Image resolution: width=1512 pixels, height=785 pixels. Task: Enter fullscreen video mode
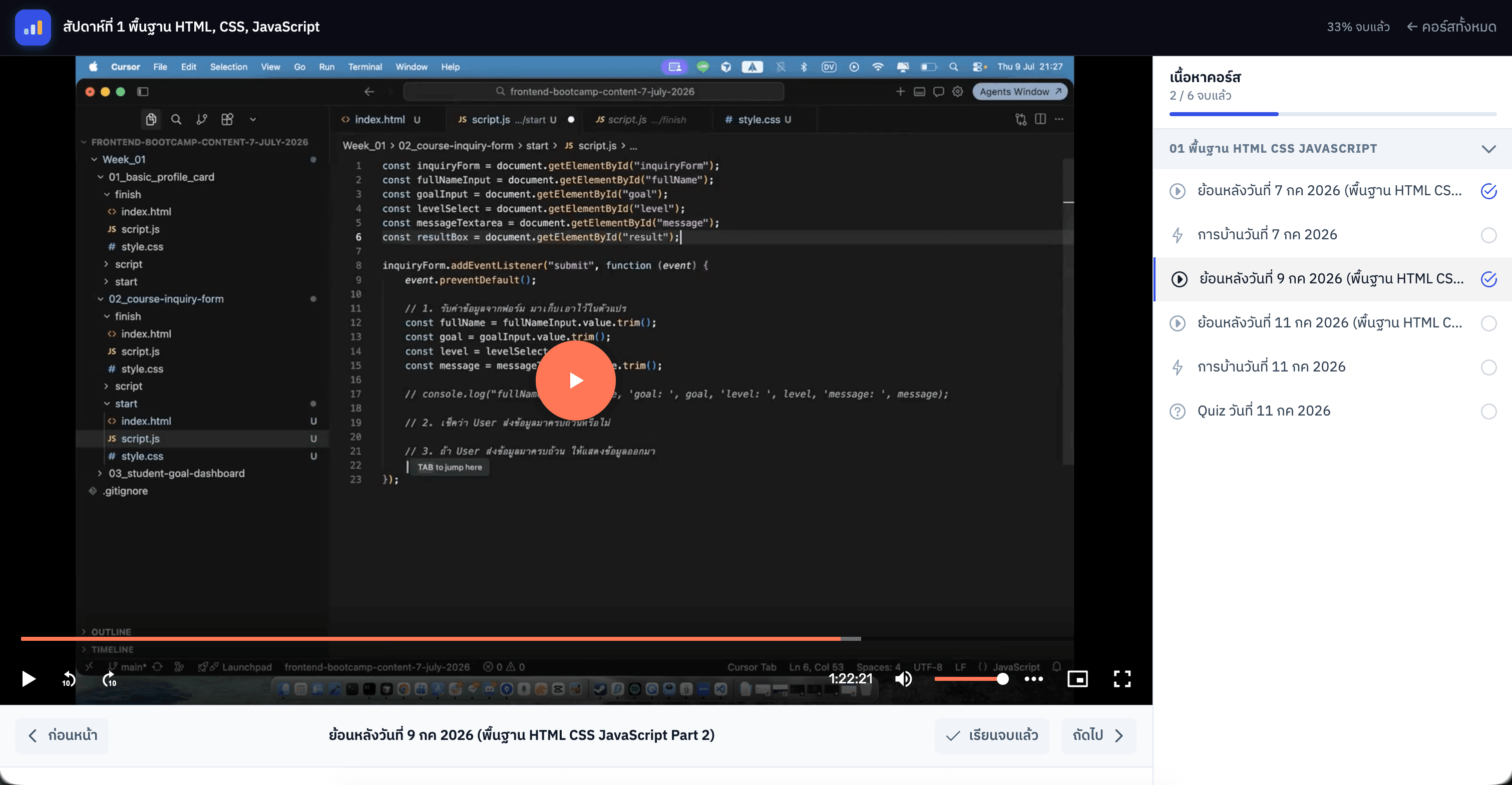pyautogui.click(x=1122, y=679)
